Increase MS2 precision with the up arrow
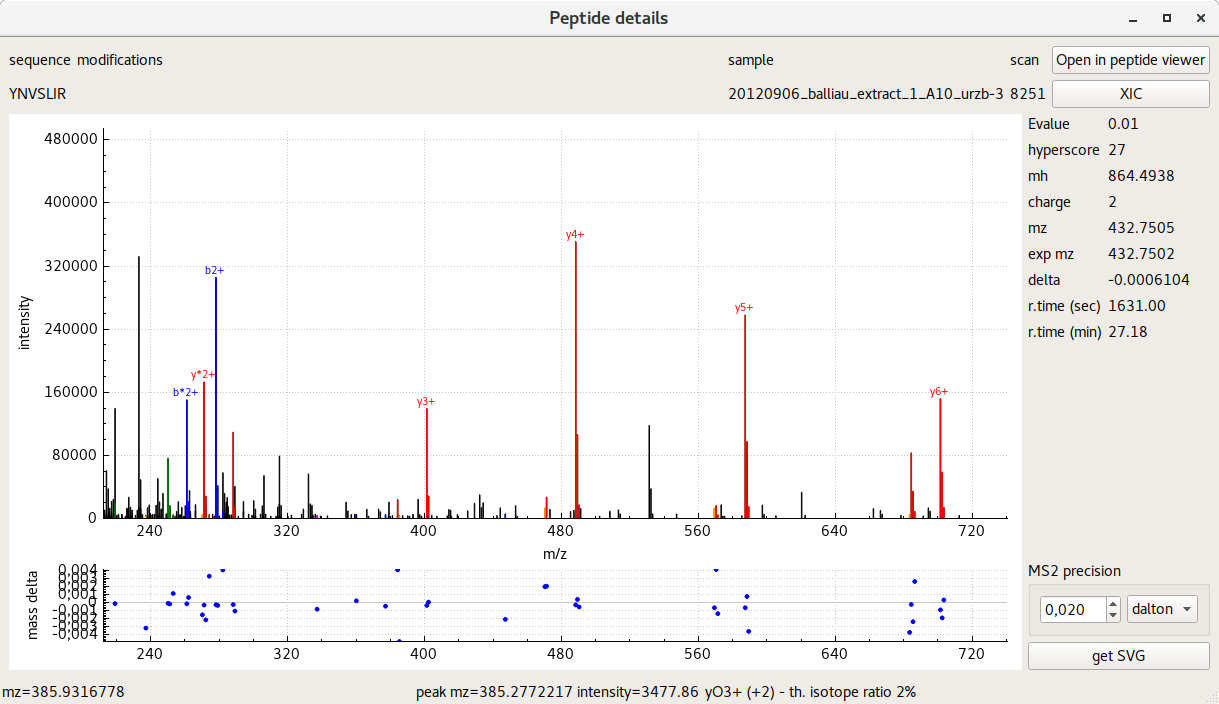 1113,603
